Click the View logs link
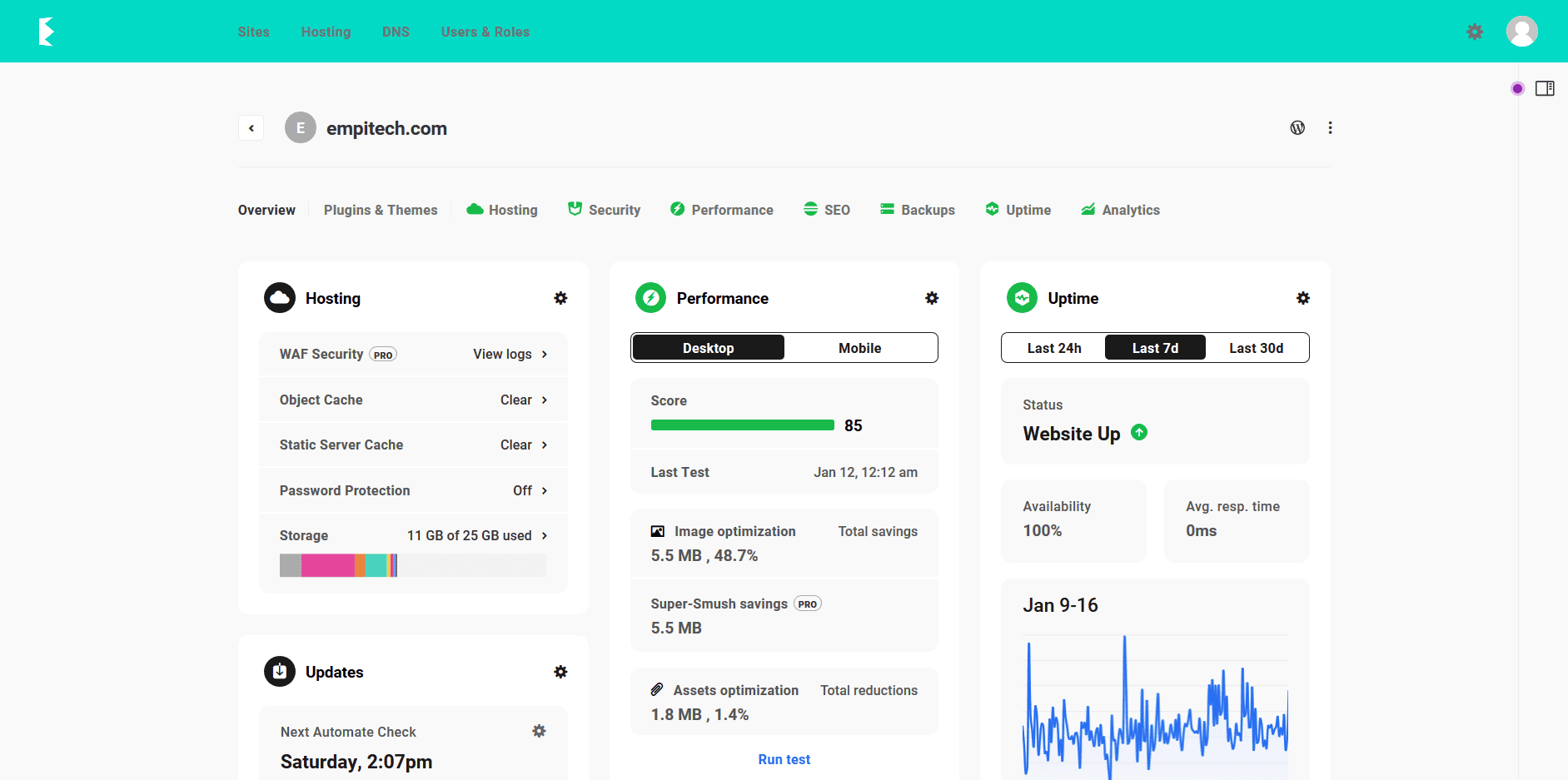Viewport: 1568px width, 780px height. click(x=502, y=355)
